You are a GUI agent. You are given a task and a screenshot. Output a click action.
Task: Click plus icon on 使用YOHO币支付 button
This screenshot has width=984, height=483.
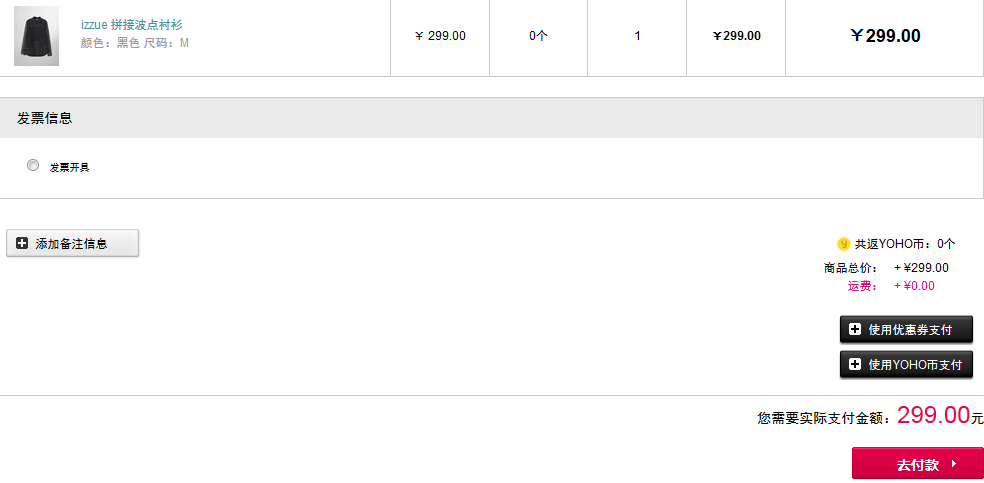click(x=855, y=364)
